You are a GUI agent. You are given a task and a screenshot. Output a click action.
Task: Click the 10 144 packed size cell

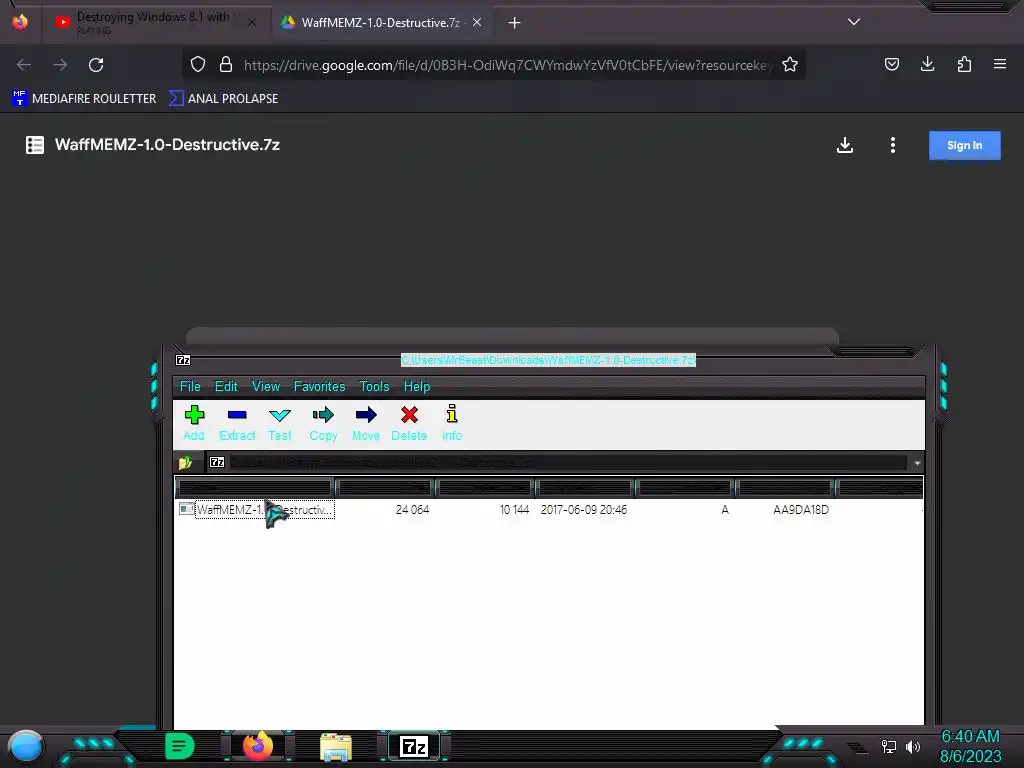click(x=514, y=509)
